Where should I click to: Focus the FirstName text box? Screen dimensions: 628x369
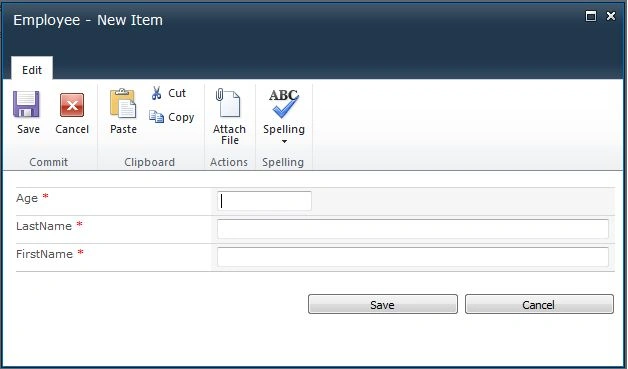pyautogui.click(x=413, y=257)
